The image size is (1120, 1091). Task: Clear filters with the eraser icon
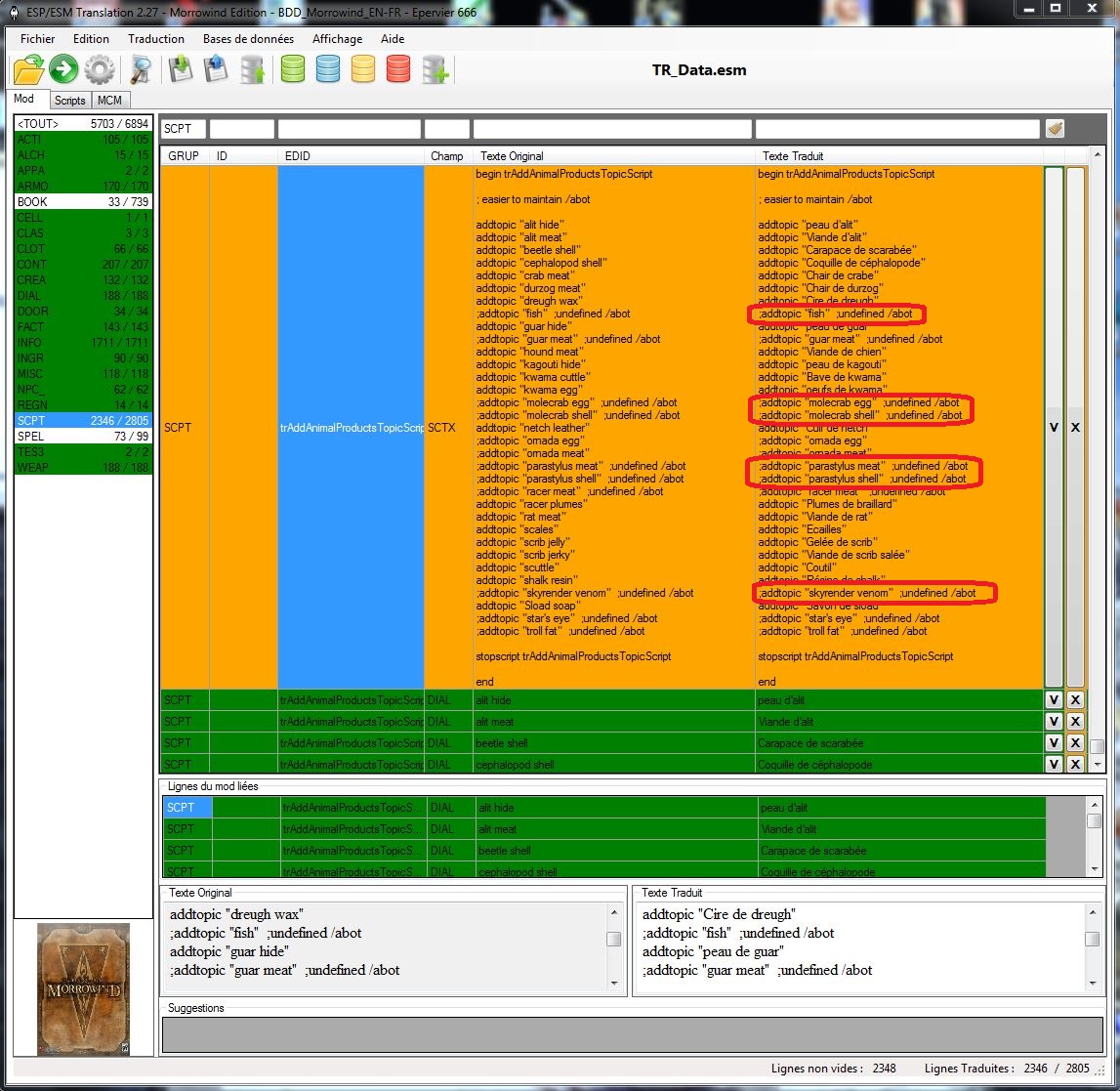point(1055,129)
